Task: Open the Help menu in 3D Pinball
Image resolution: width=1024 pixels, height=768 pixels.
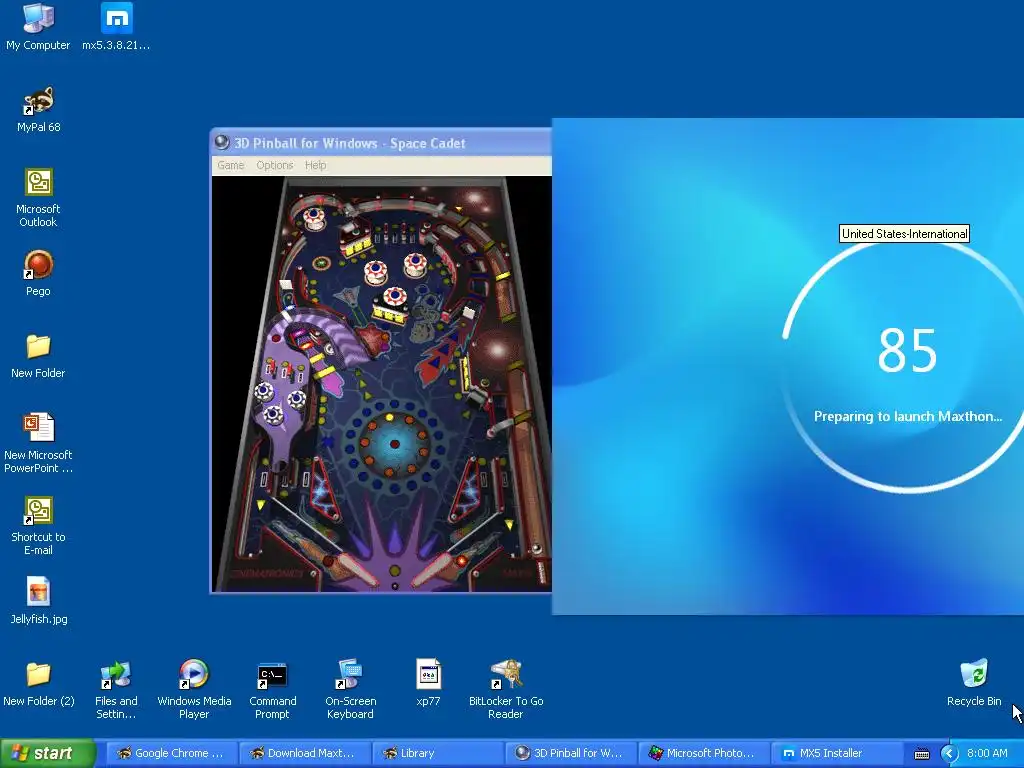Action: tap(315, 165)
